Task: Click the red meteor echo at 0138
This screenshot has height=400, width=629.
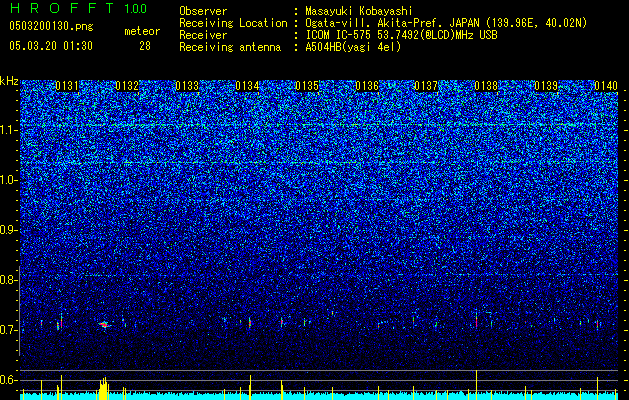Action: (x=477, y=322)
